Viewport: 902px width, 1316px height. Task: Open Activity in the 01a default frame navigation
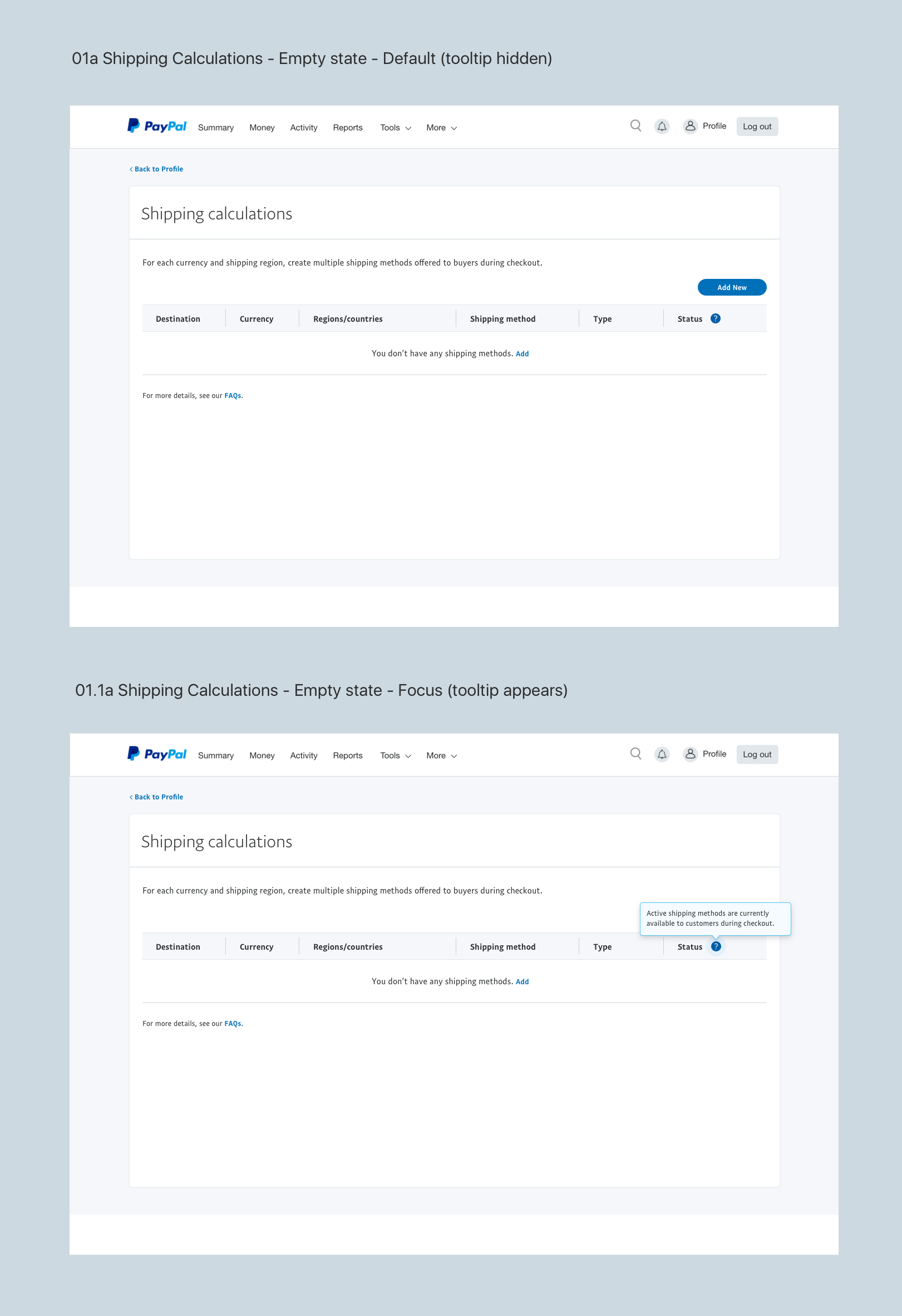[303, 128]
